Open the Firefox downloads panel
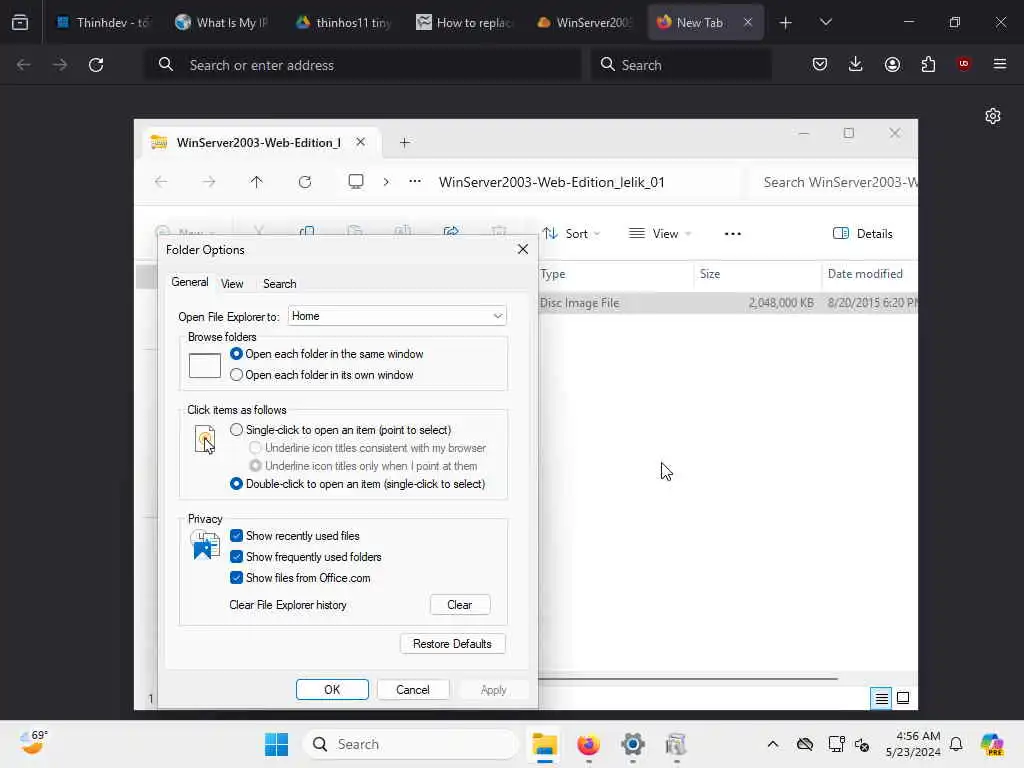The height and width of the screenshot is (768, 1024). coord(856,64)
